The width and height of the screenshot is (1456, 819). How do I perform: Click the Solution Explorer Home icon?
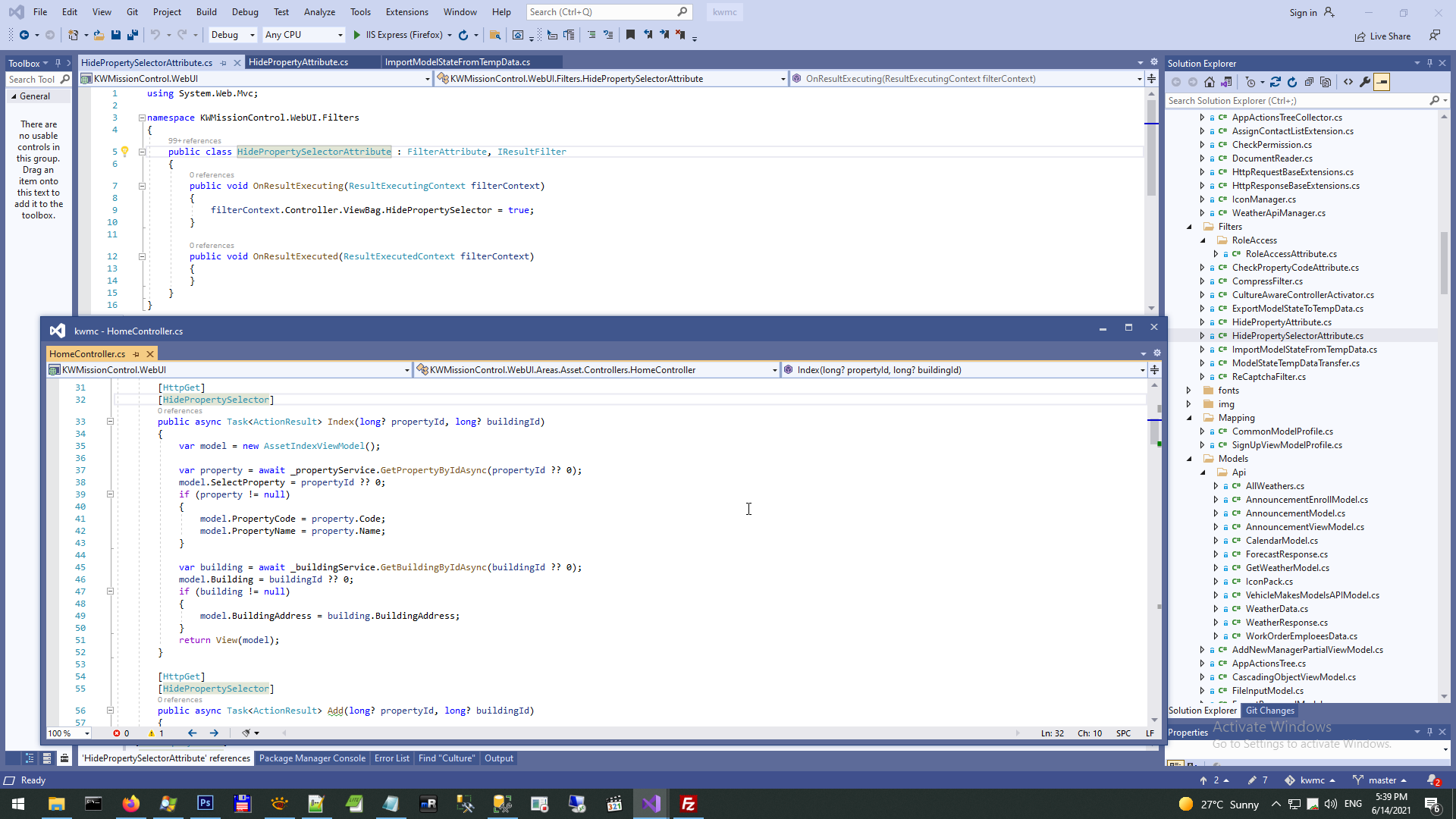pos(1210,82)
